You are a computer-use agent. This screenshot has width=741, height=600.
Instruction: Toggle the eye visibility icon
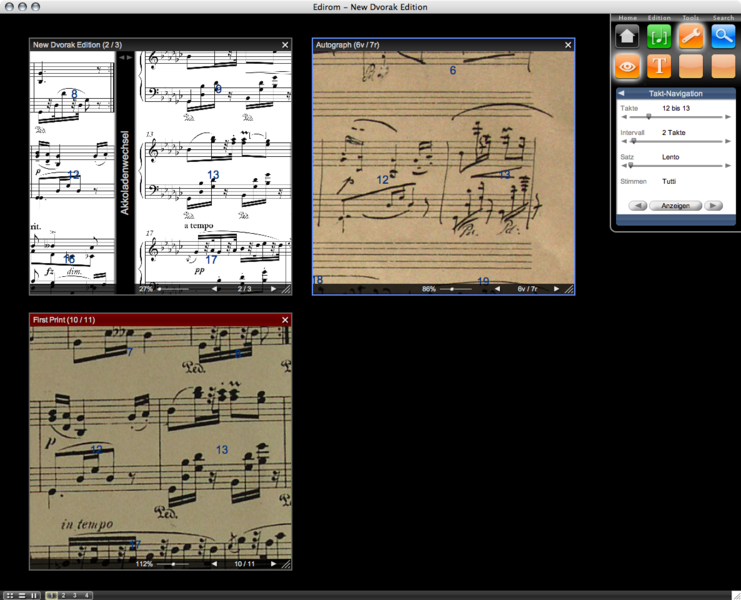[627, 67]
